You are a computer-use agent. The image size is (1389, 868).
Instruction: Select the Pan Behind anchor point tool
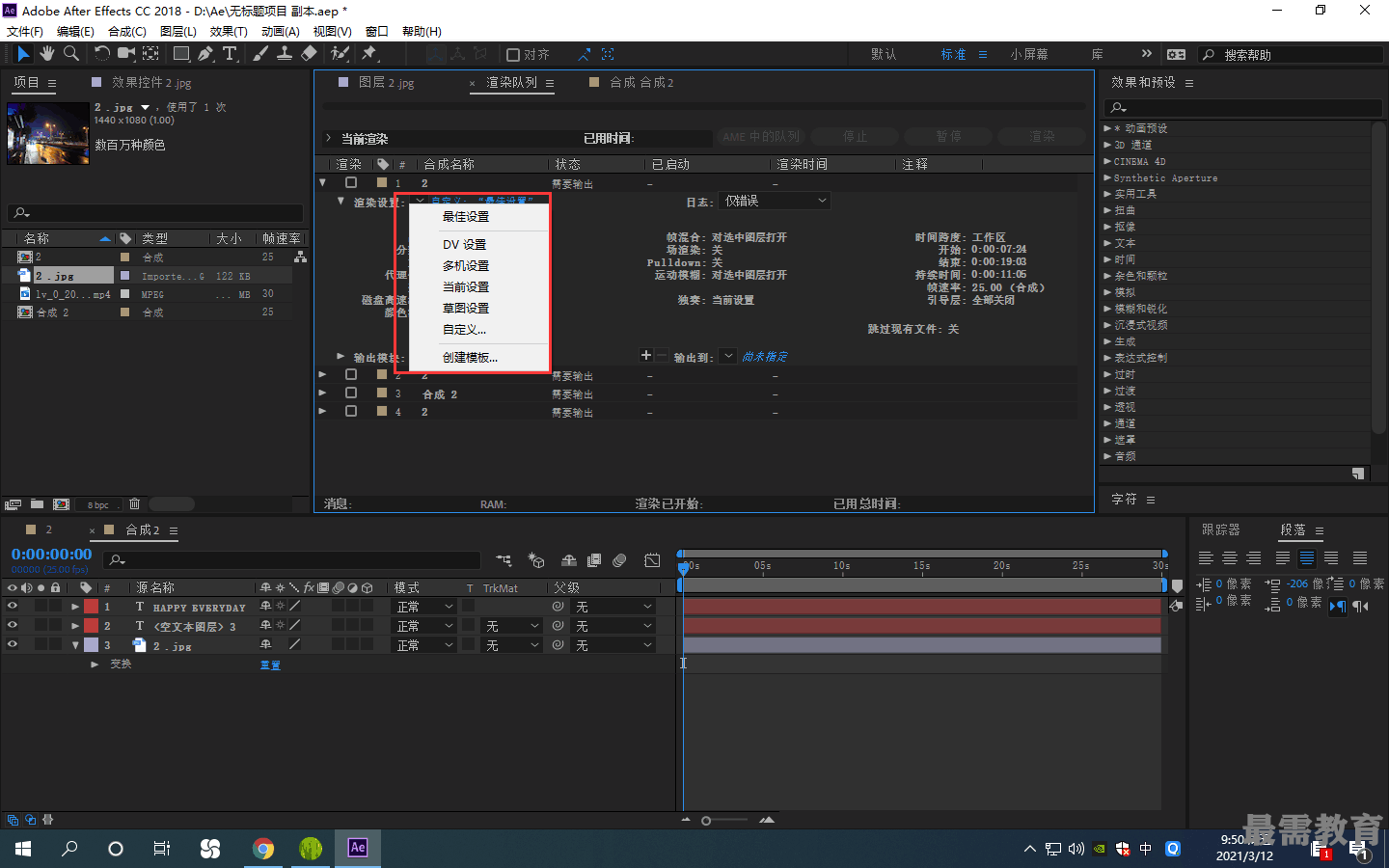click(150, 54)
